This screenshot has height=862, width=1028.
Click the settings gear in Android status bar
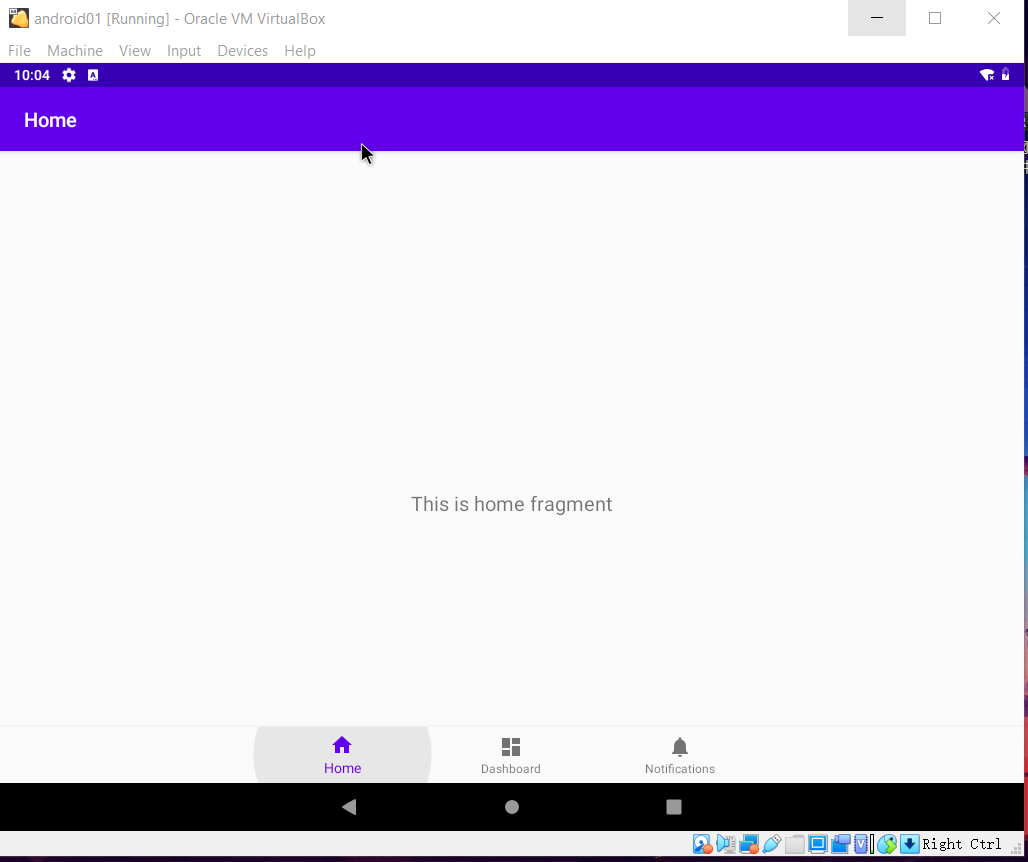tap(69, 75)
